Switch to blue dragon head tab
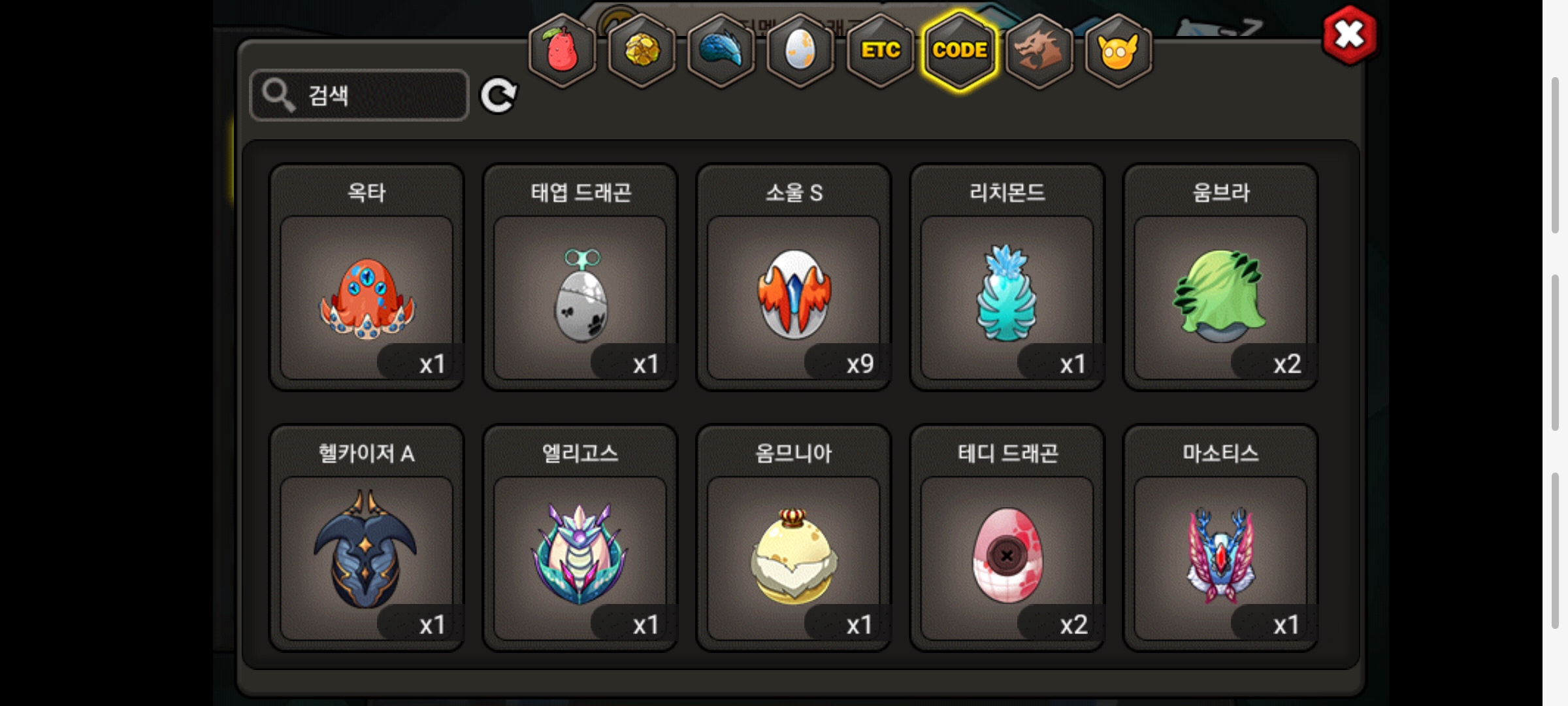 coord(721,50)
